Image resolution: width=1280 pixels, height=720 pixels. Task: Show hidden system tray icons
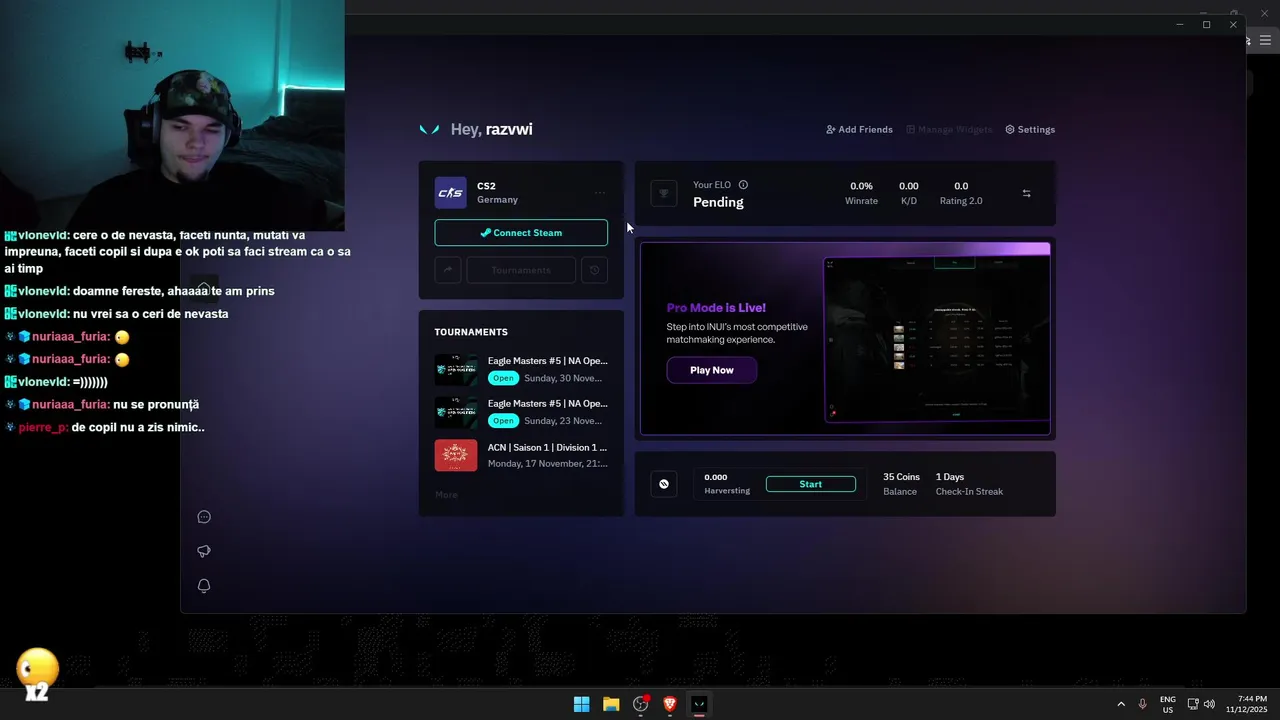tap(1121, 704)
